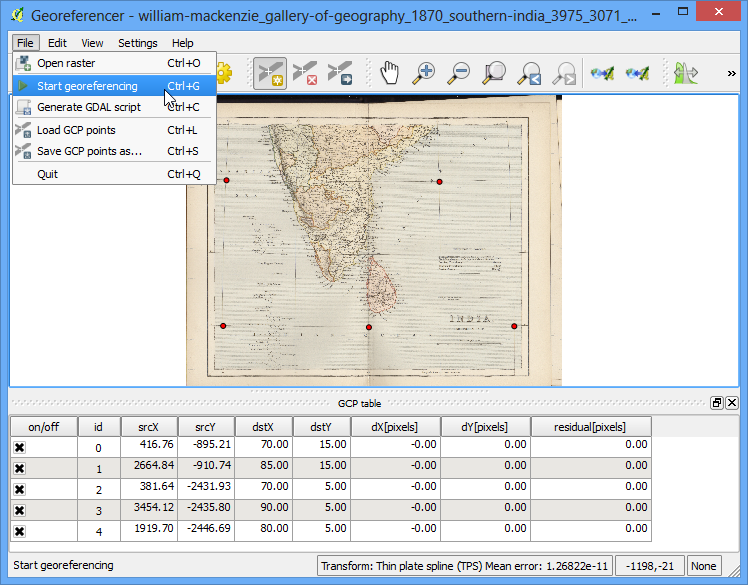748x585 pixels.
Task: Select srcY cell -2431.93
Action: 206,490
